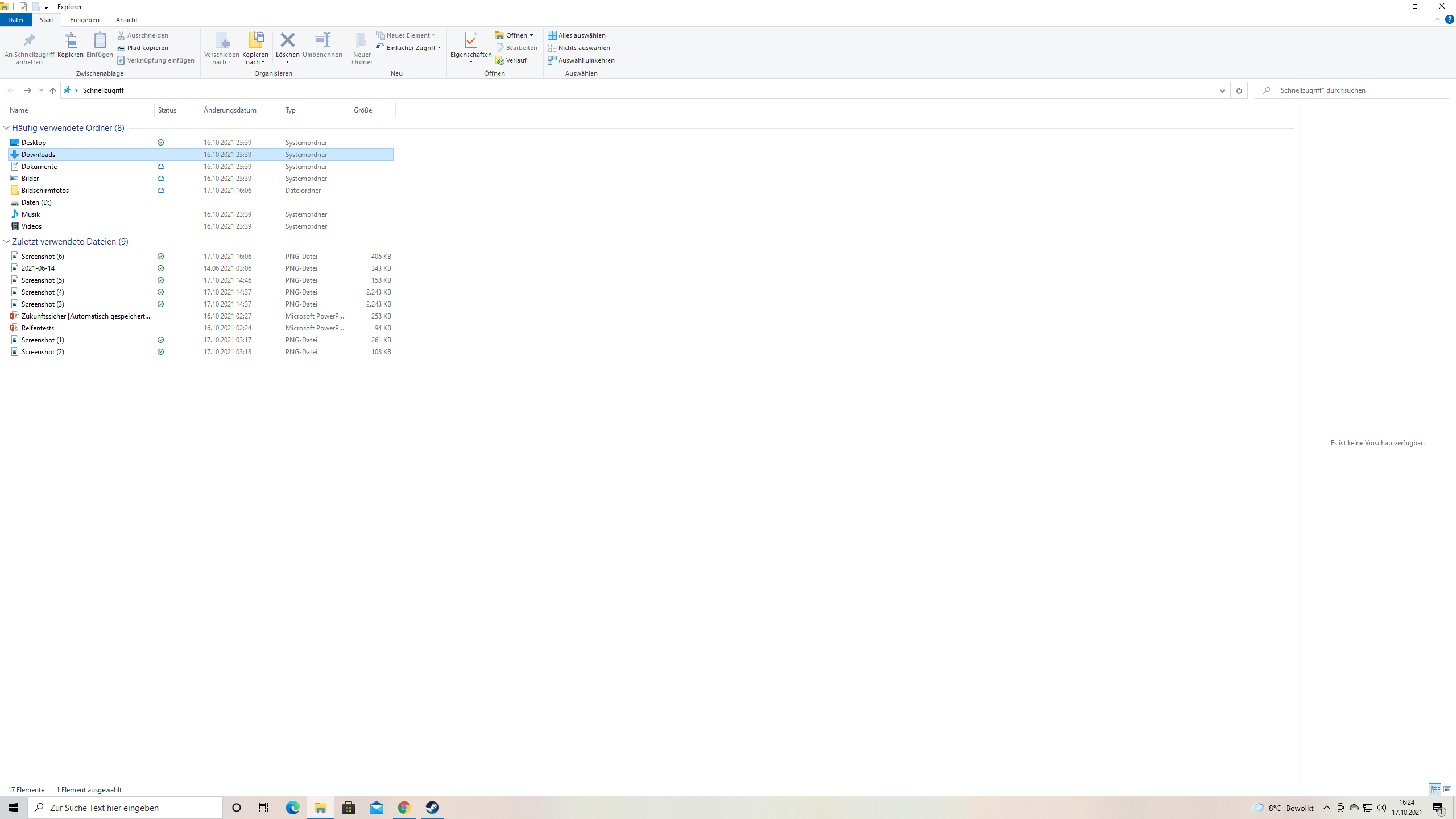1456x819 pixels.
Task: Click Pfad kopieren in clipboard group
Action: tap(147, 48)
